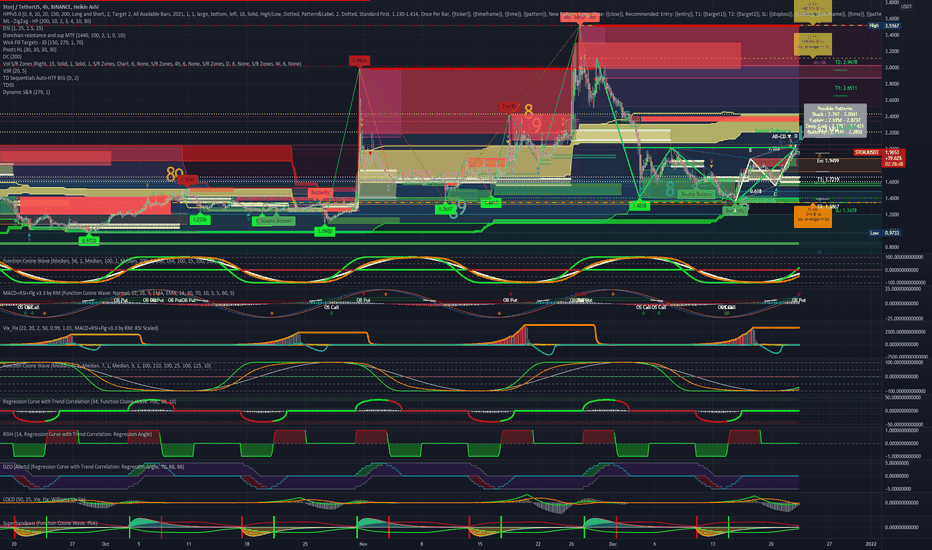Click the green 1.3617 pivot low marker
The image size is (932, 550).
(445, 209)
